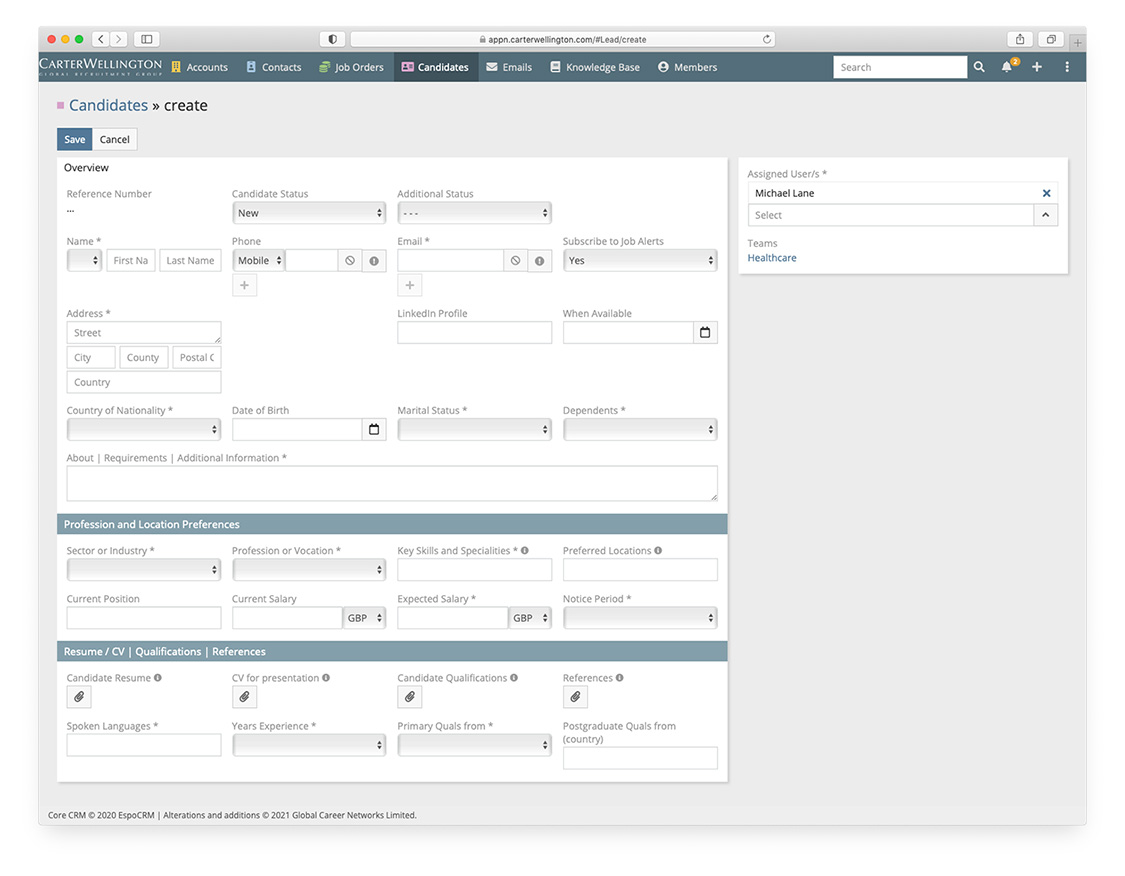Open the Notice Period dropdown

click(x=639, y=617)
